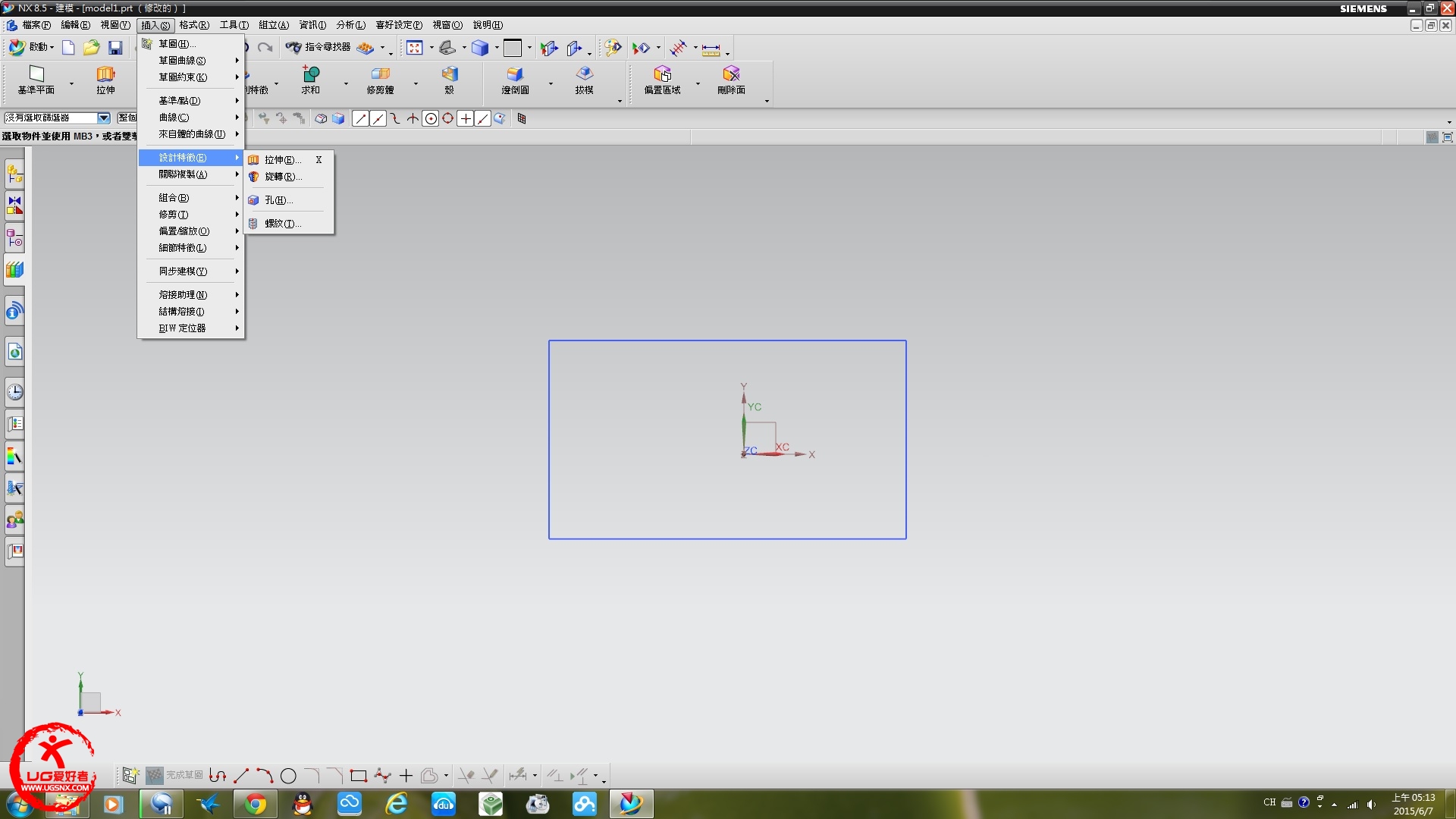Open Internet Explorer from the taskbar
1456x819 pixels.
pyautogui.click(x=397, y=804)
